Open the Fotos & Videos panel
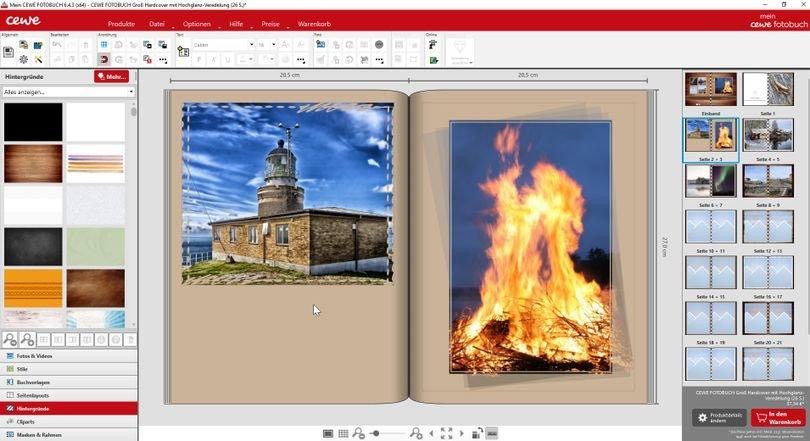Screen dimensions: 810x441 point(69,356)
